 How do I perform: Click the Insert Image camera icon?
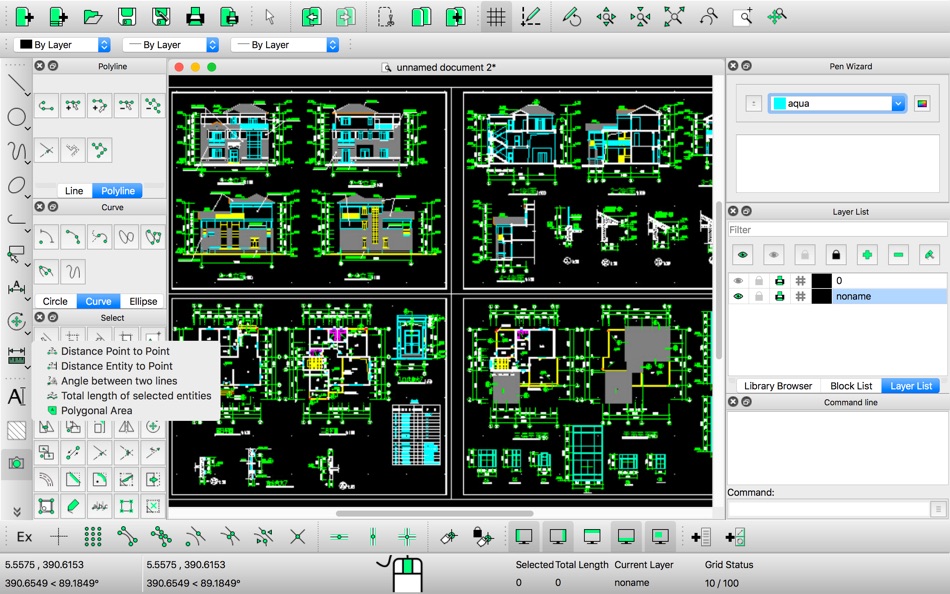(x=16, y=464)
